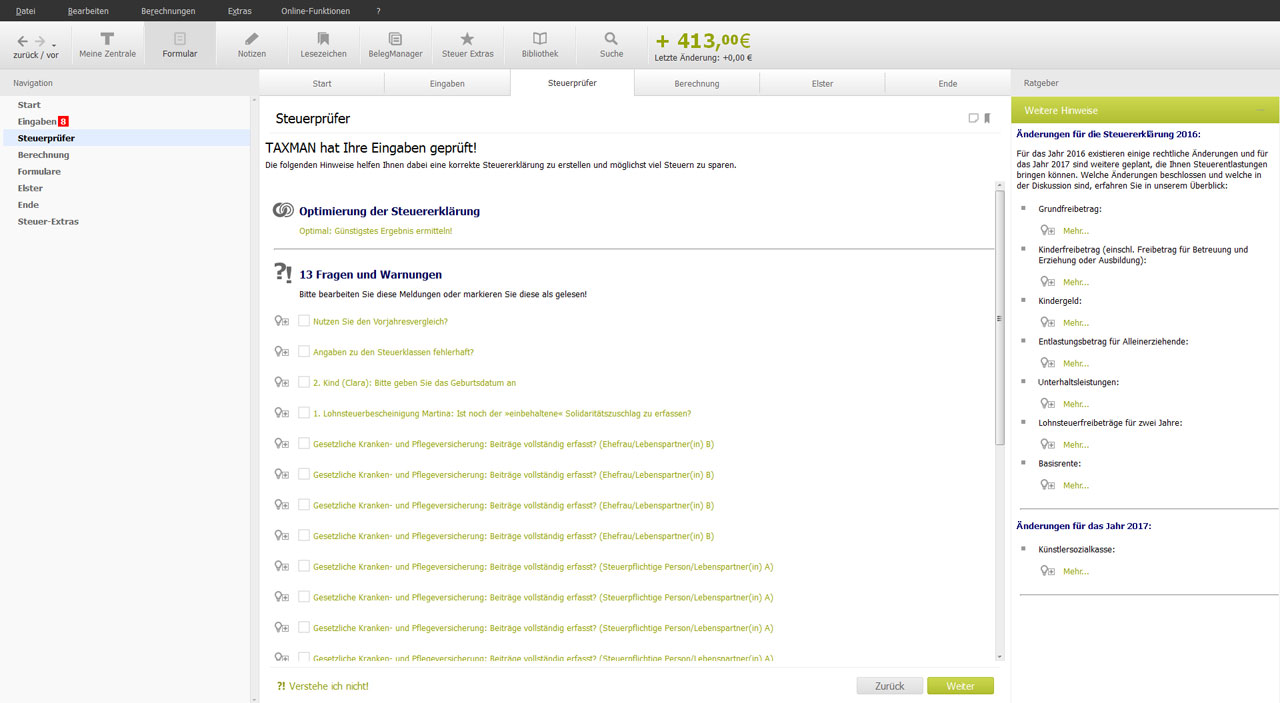The height and width of the screenshot is (703, 1280).
Task: Open Steuer Extras star icon
Action: click(467, 43)
